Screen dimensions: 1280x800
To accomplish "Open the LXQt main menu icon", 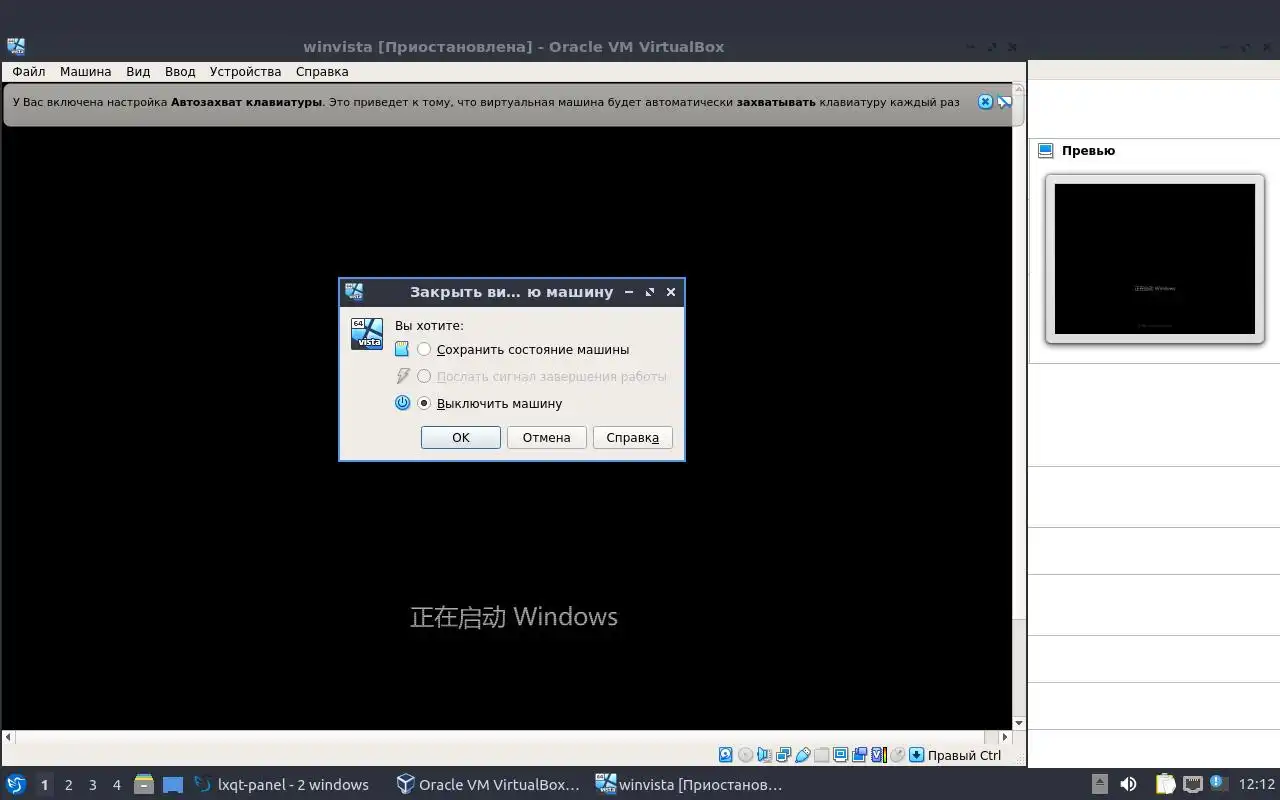I will tap(16, 784).
